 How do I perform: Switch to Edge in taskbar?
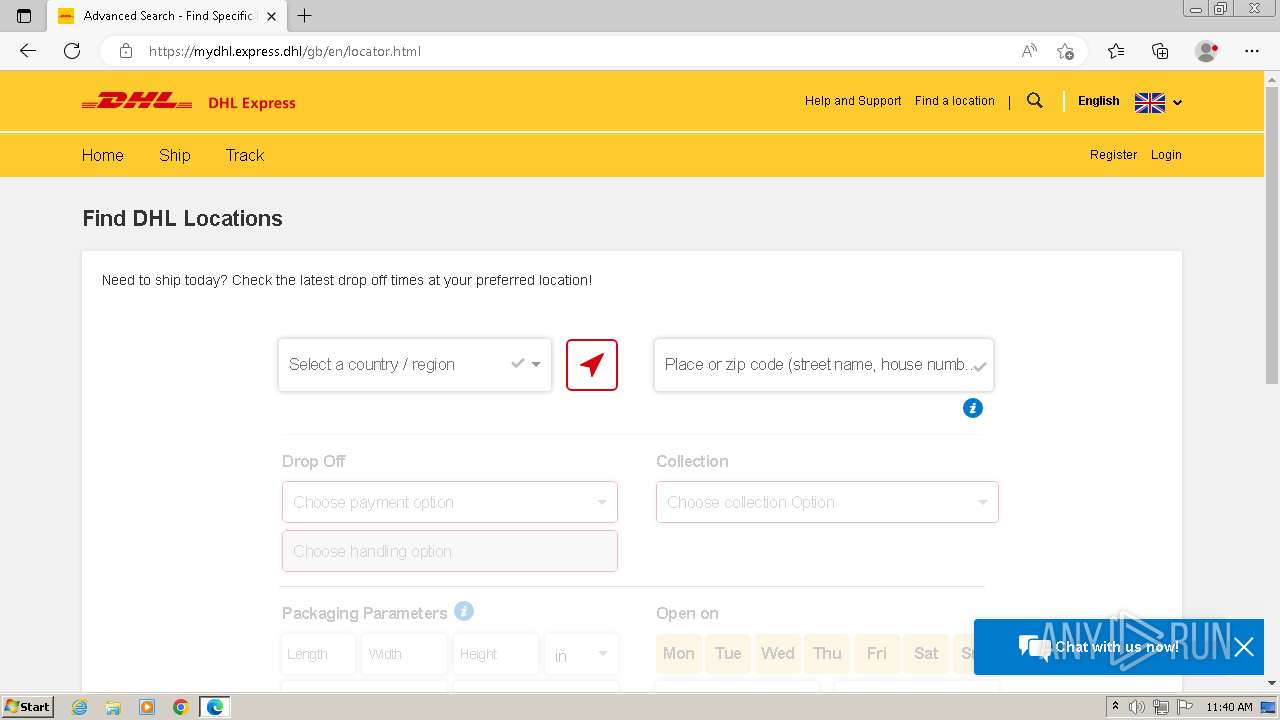click(x=215, y=707)
